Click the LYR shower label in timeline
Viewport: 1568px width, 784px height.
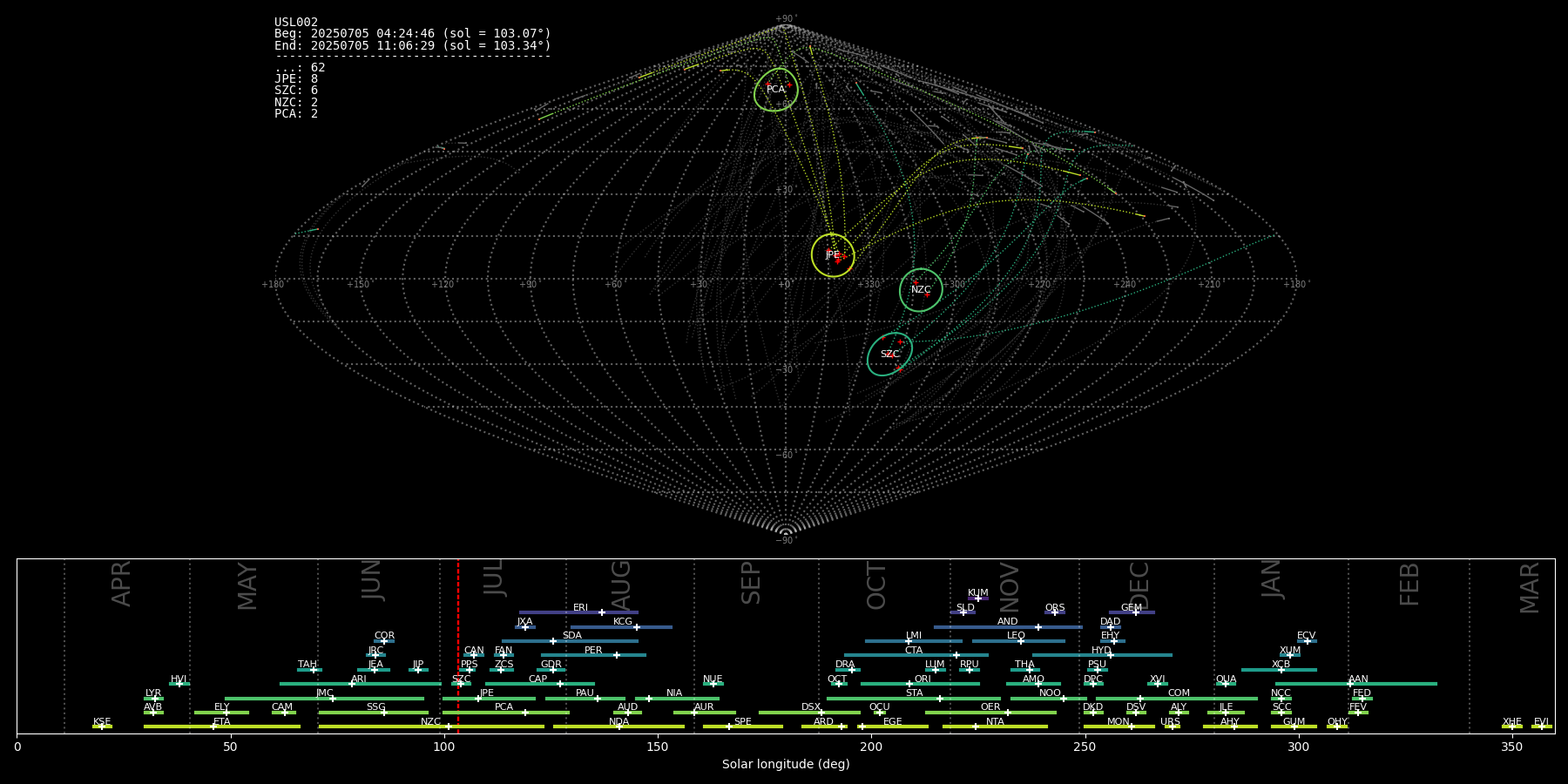(153, 693)
